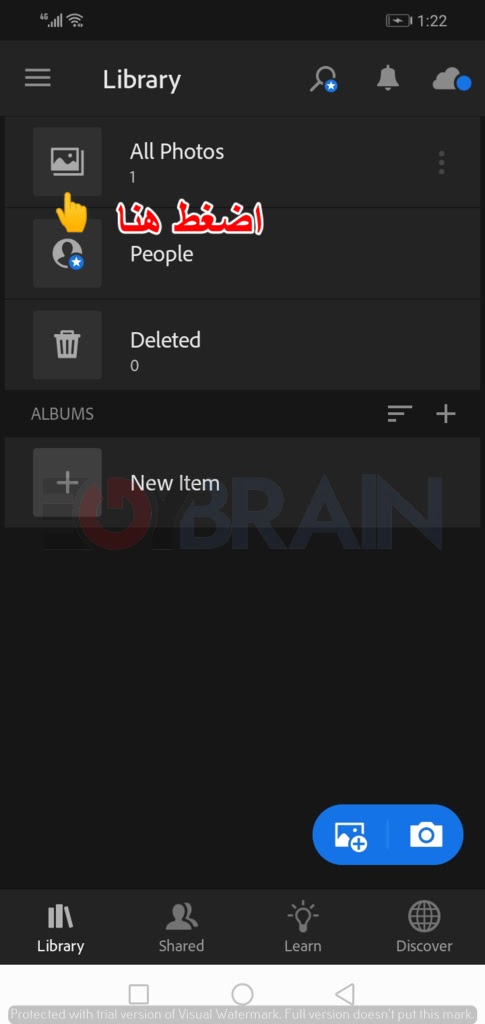Open albums sort options icon
The height and width of the screenshot is (1024, 485).
coord(399,413)
